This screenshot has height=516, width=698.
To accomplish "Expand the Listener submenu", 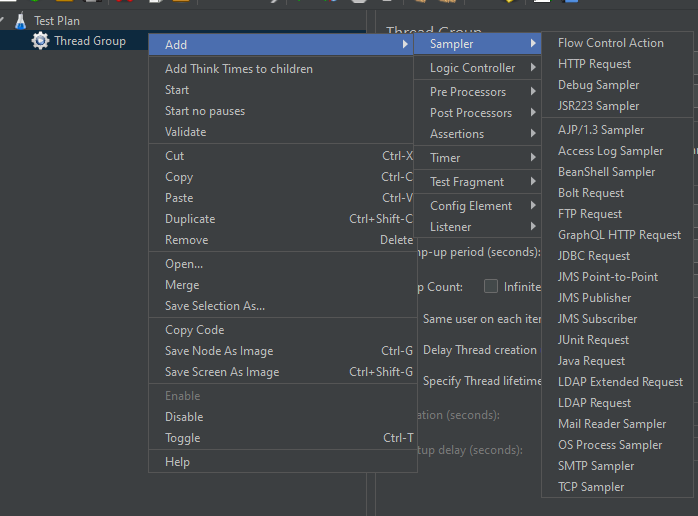I will coord(477,227).
